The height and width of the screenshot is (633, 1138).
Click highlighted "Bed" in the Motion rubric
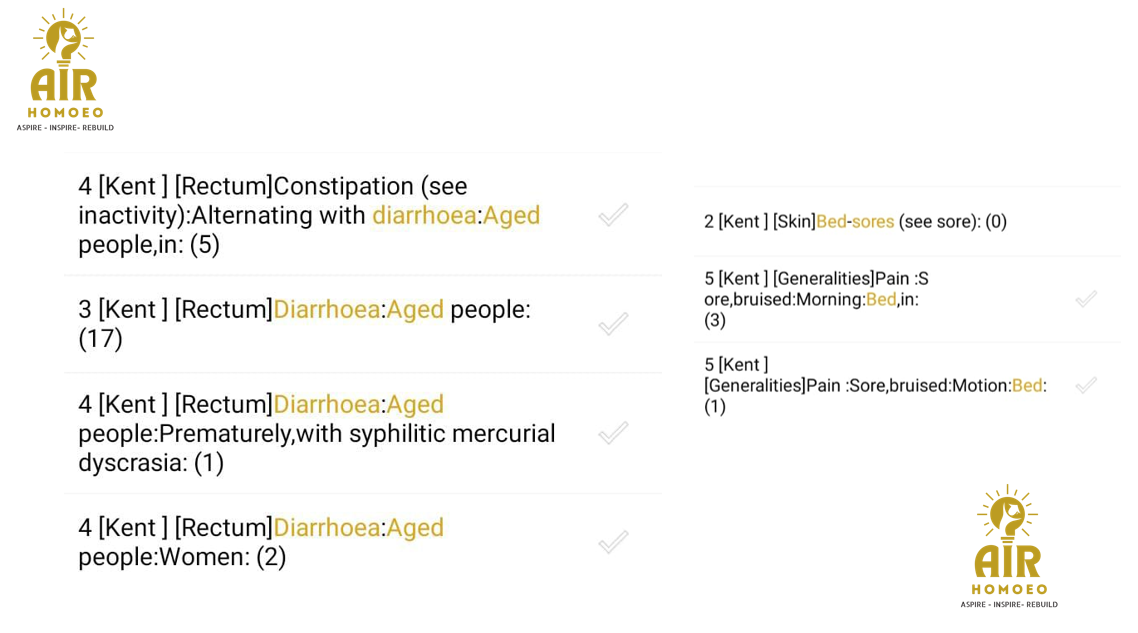click(x=1026, y=385)
